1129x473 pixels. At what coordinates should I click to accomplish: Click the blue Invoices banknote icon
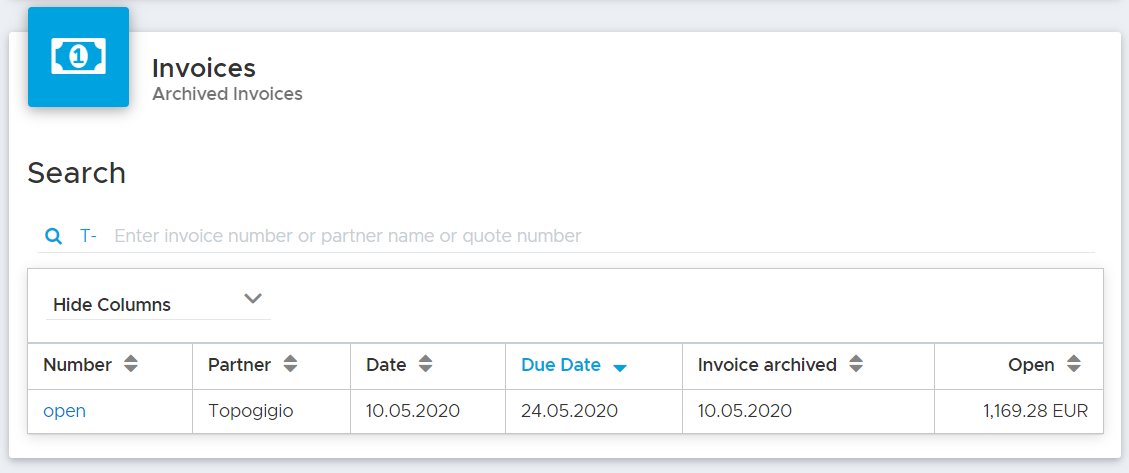tap(78, 57)
